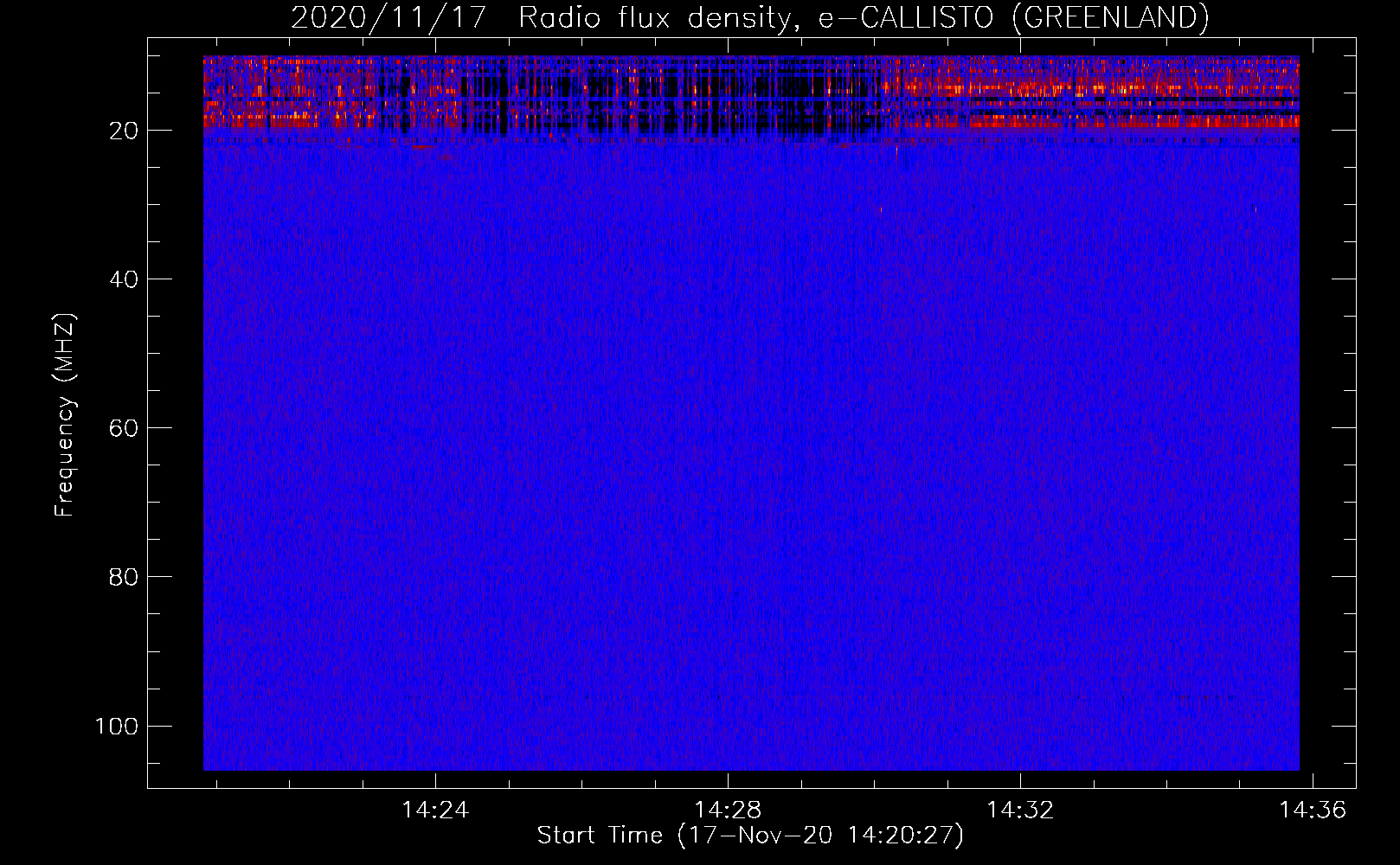The width and height of the screenshot is (1400, 865).
Task: Click the 'Start Time (17-Nov-20 14:20:27)' label
Action: tap(750, 836)
